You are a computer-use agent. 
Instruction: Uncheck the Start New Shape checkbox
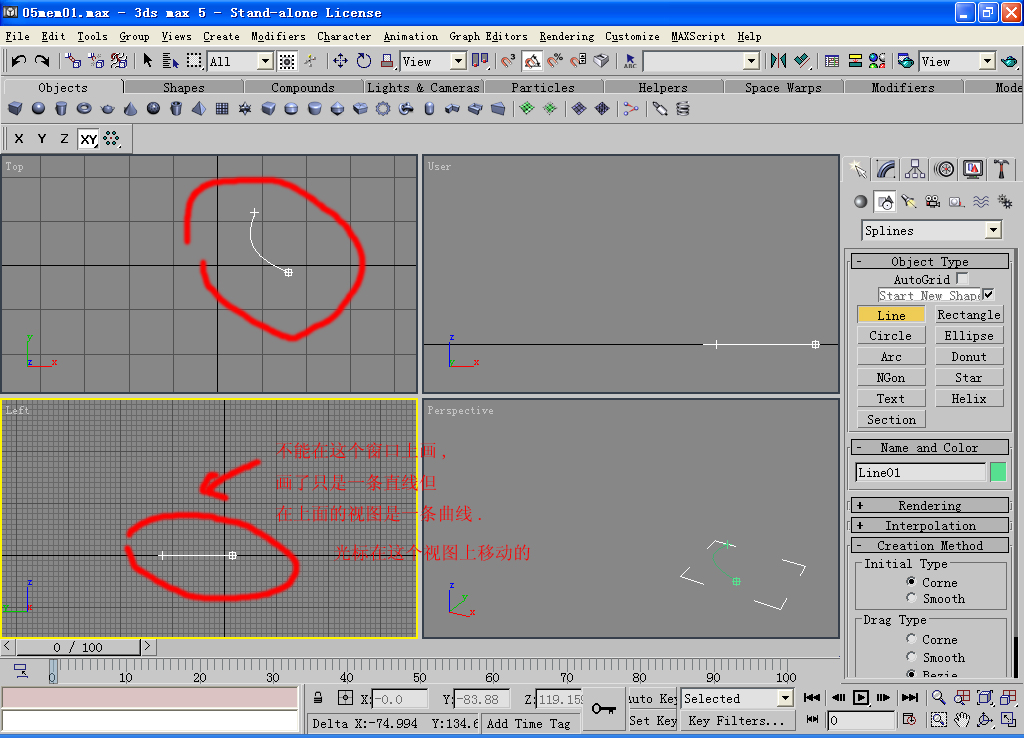989,295
